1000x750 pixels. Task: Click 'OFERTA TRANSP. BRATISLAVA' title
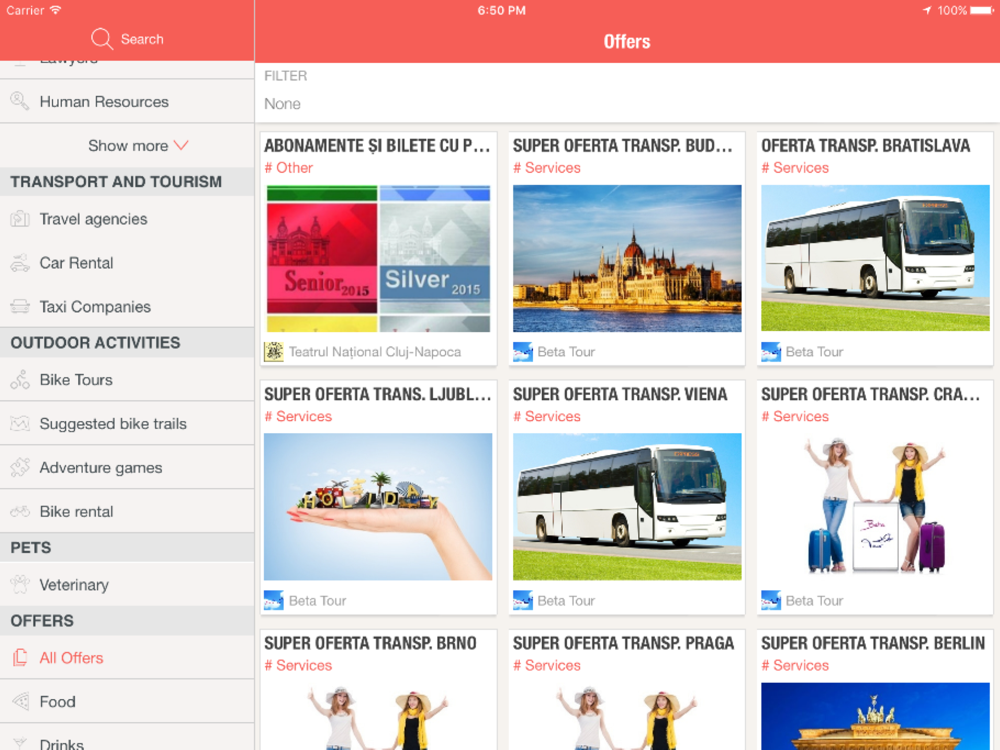(x=865, y=145)
